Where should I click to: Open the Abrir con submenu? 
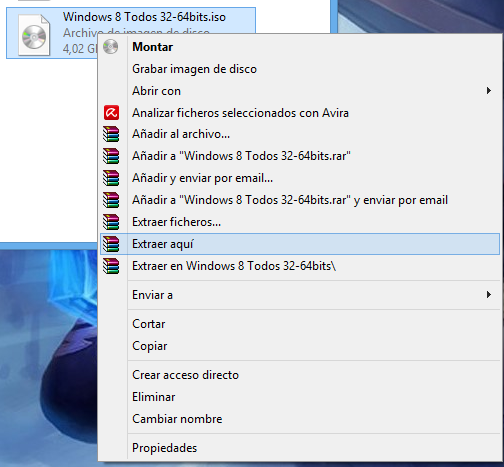click(x=300, y=91)
